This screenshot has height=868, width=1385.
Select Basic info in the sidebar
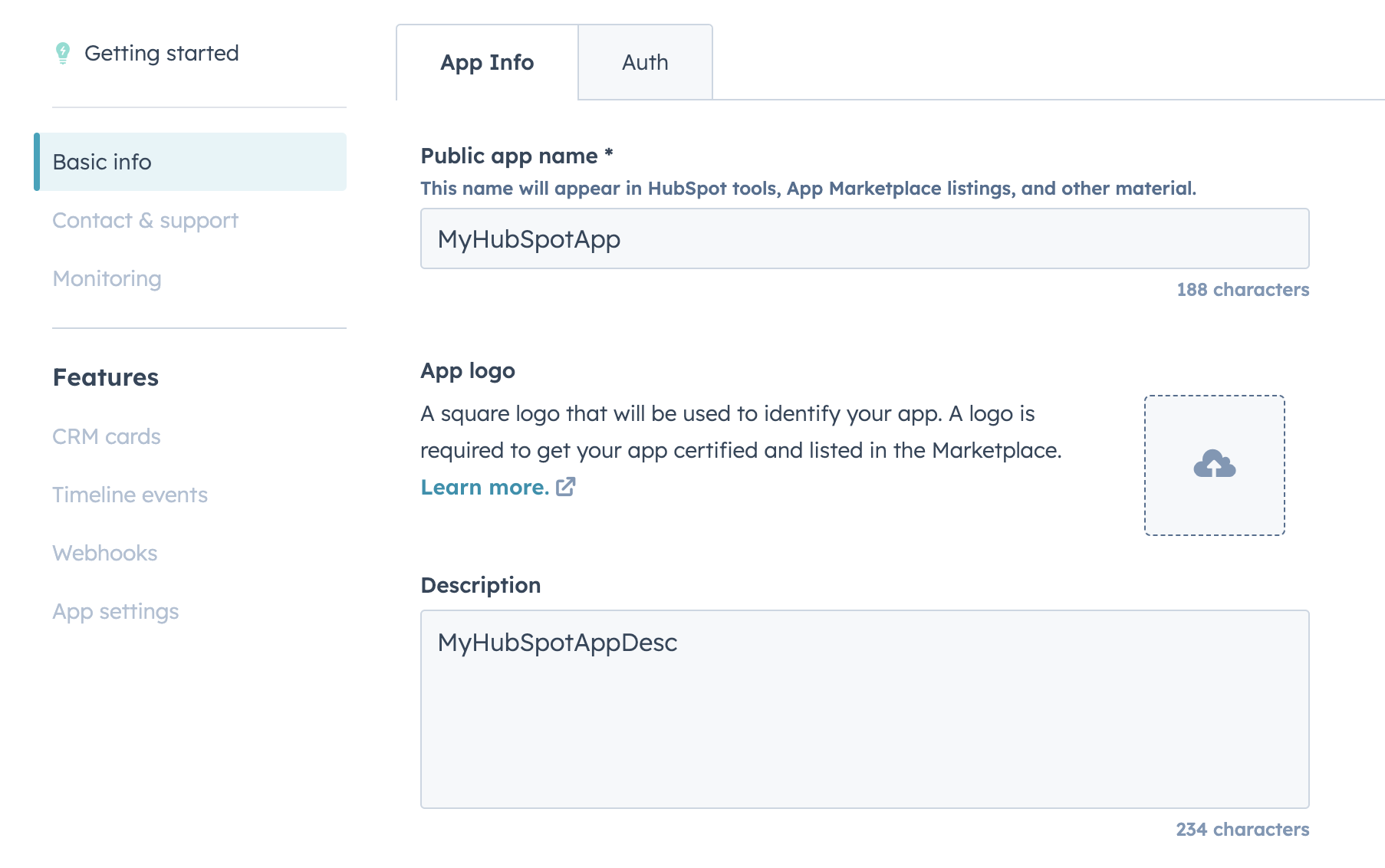pos(102,162)
